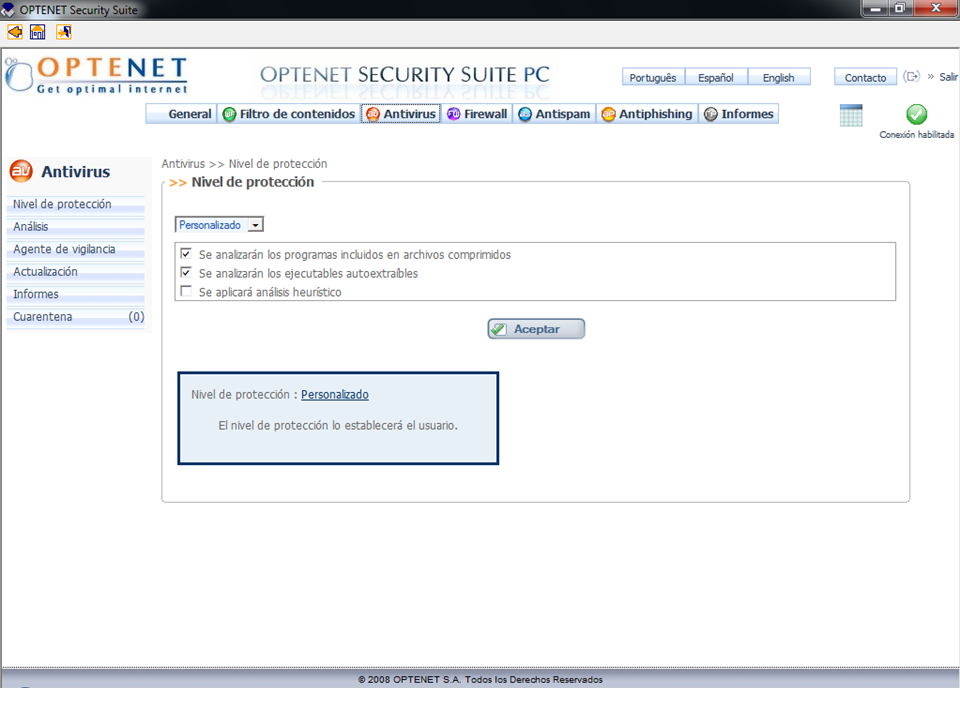Open the Antispam section
The height and width of the screenshot is (720, 960).
(555, 114)
